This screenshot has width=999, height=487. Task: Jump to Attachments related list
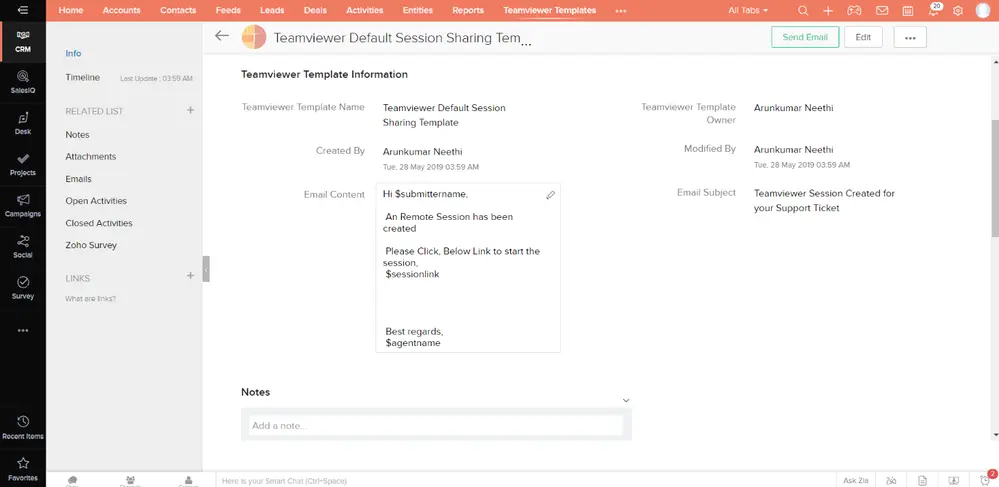(90, 156)
